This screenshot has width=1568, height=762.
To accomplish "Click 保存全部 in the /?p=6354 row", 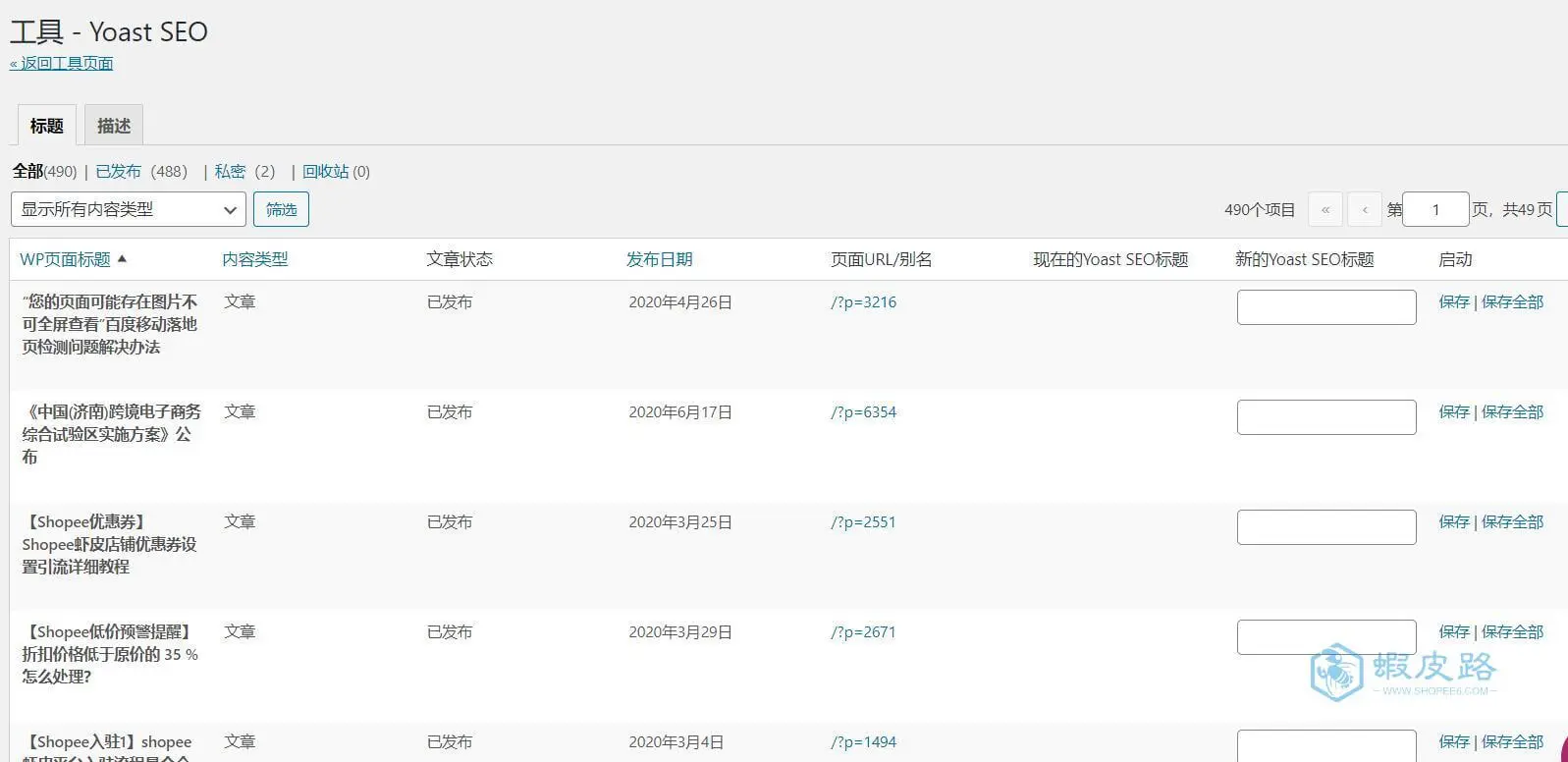I will click(1512, 412).
